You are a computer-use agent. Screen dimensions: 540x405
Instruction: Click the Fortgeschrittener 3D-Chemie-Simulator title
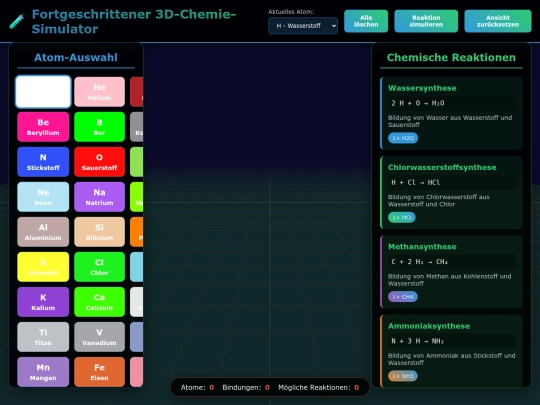click(x=134, y=21)
